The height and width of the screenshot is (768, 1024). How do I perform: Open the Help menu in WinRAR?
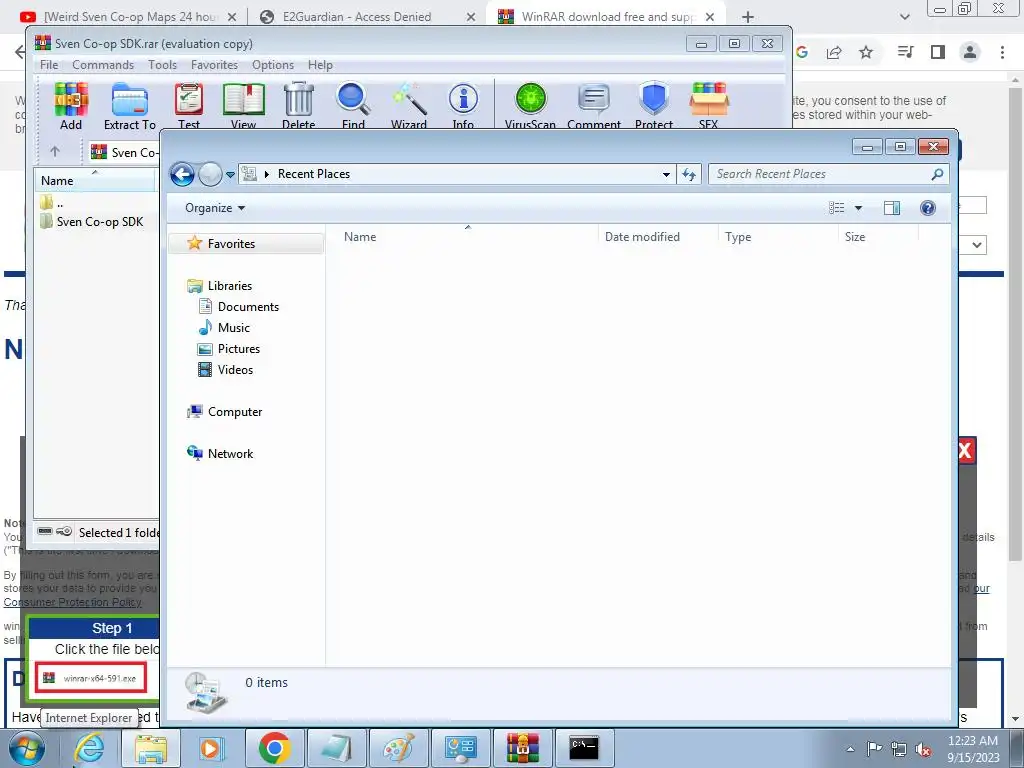pyautogui.click(x=320, y=65)
